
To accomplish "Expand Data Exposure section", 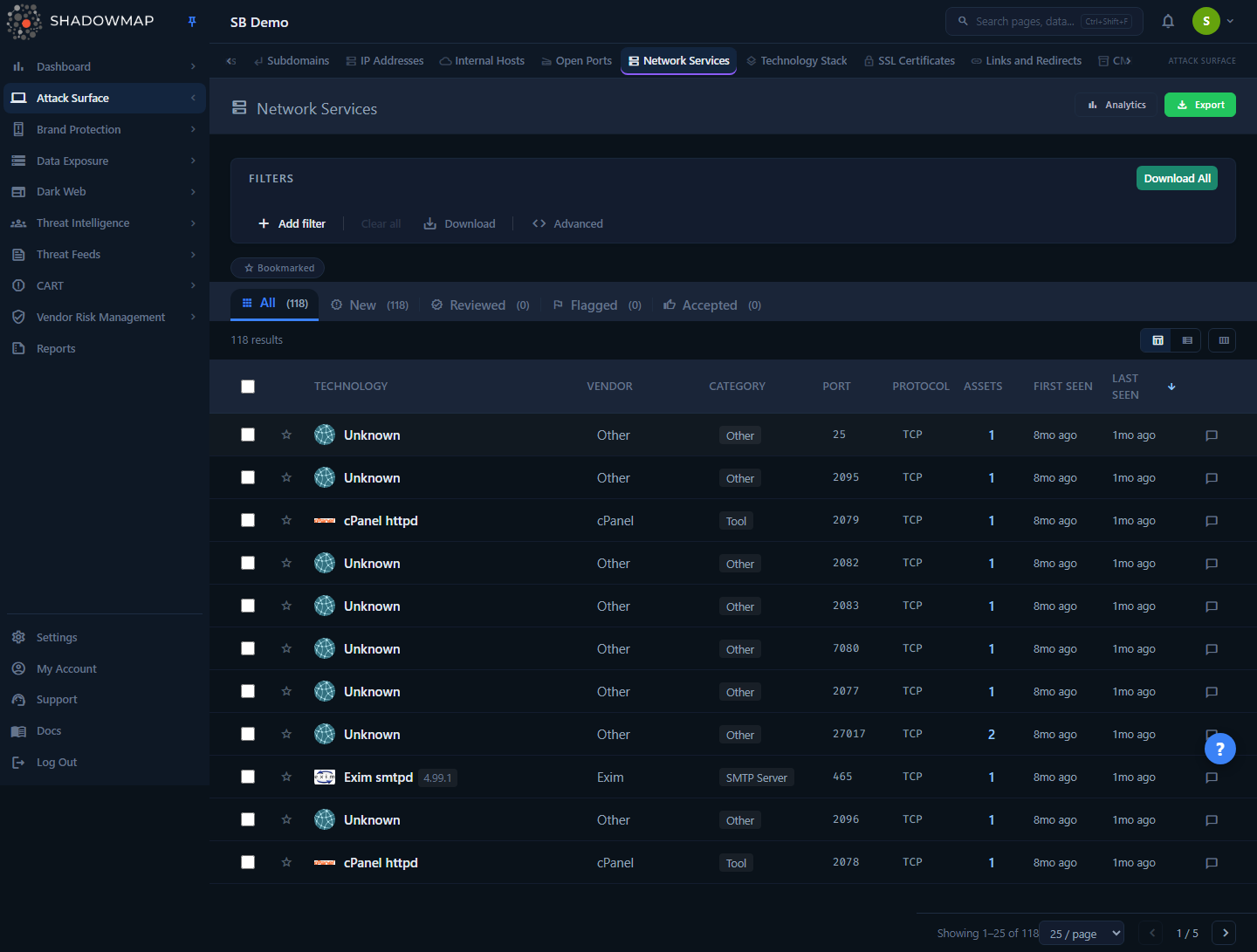I will click(x=105, y=161).
